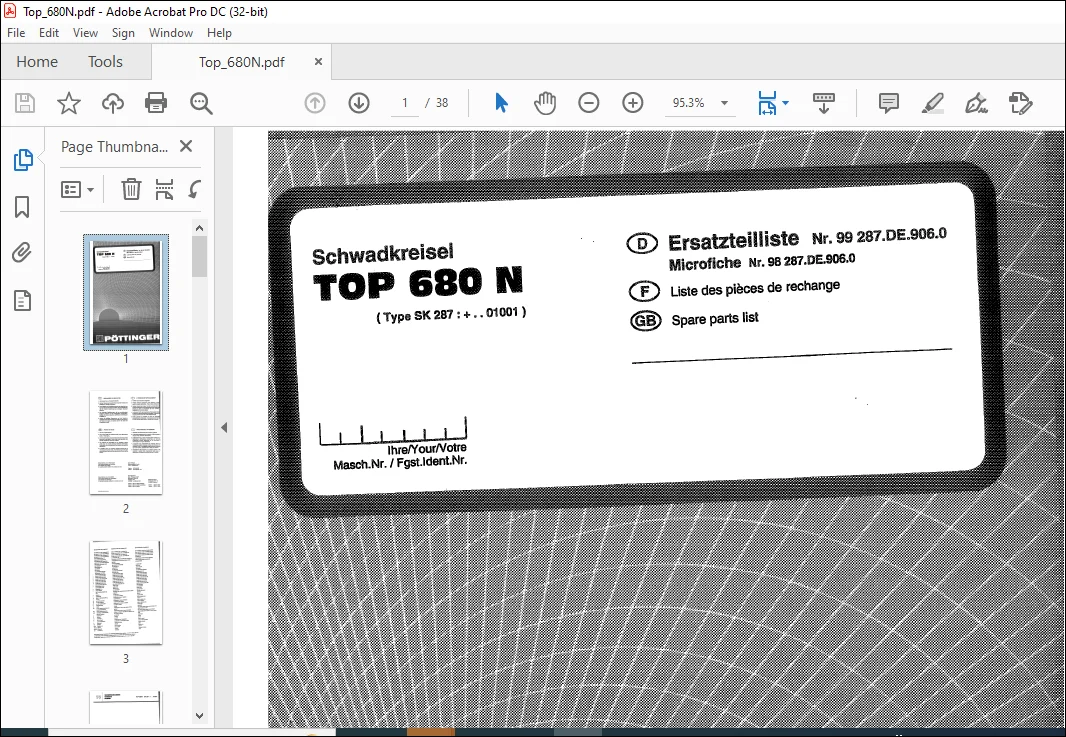This screenshot has height=737, width=1066.
Task: Open the Edit menu
Action: [48, 33]
